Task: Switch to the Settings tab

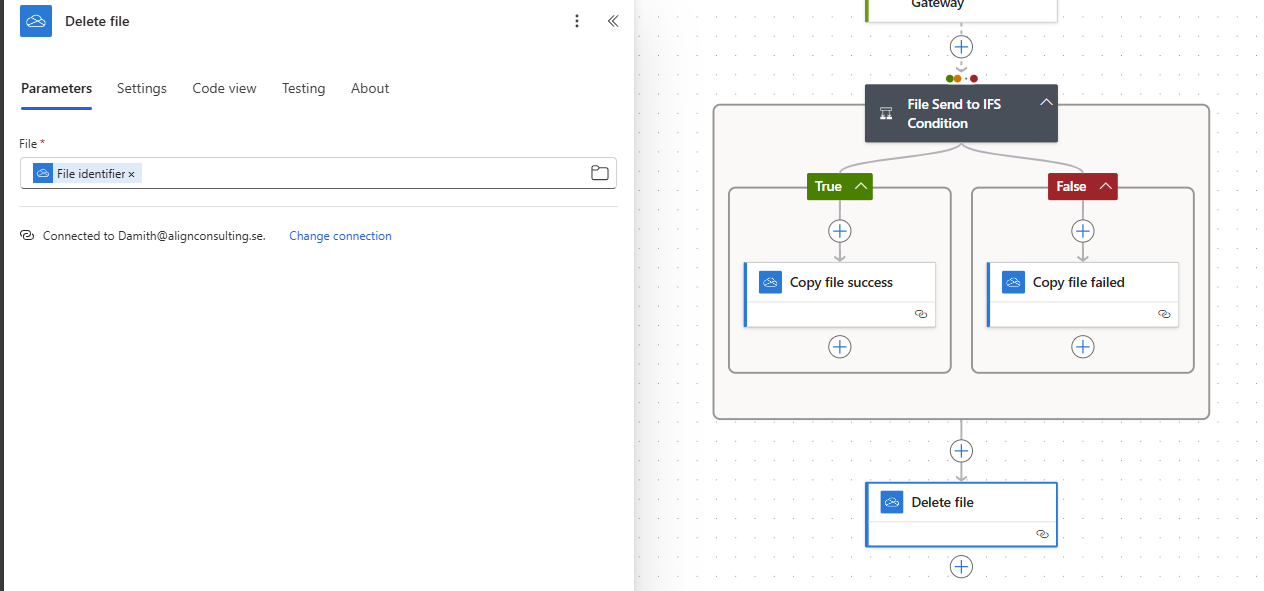Action: click(142, 88)
